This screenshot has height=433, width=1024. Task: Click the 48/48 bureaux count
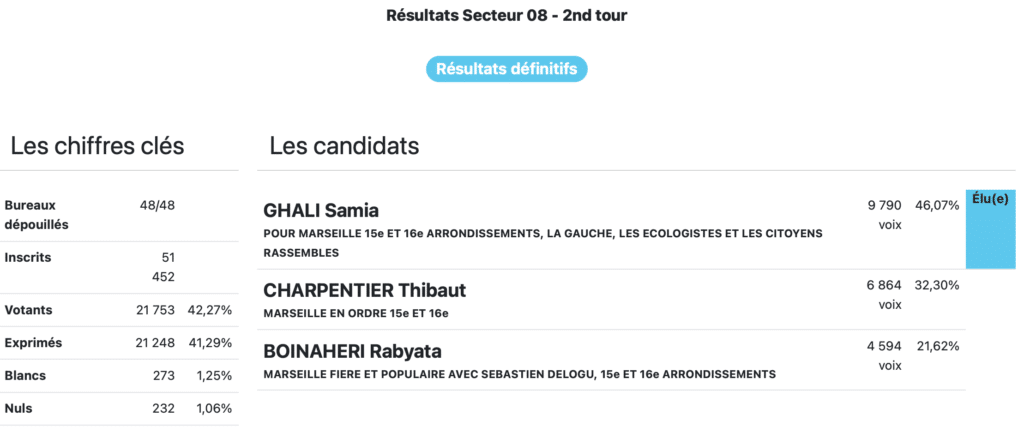[x=157, y=205]
